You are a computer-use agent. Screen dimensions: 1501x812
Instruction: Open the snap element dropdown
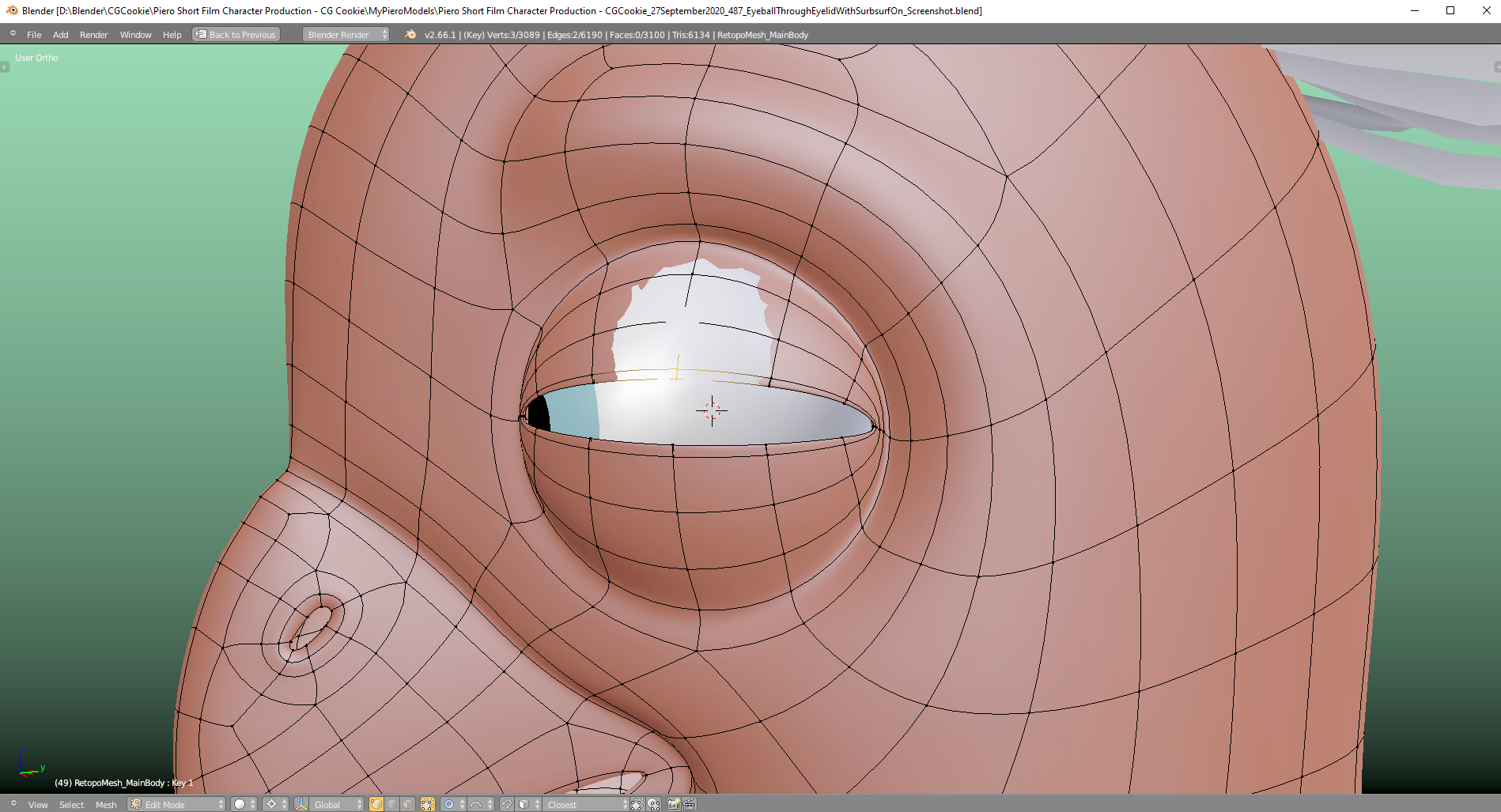[529, 804]
